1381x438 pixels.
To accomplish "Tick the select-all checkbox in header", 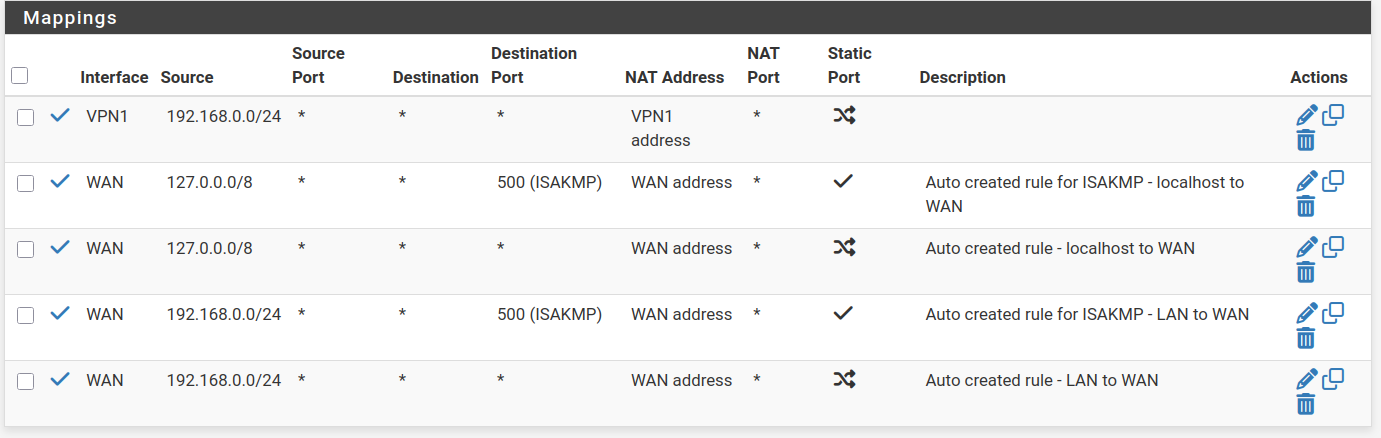I will point(19,75).
